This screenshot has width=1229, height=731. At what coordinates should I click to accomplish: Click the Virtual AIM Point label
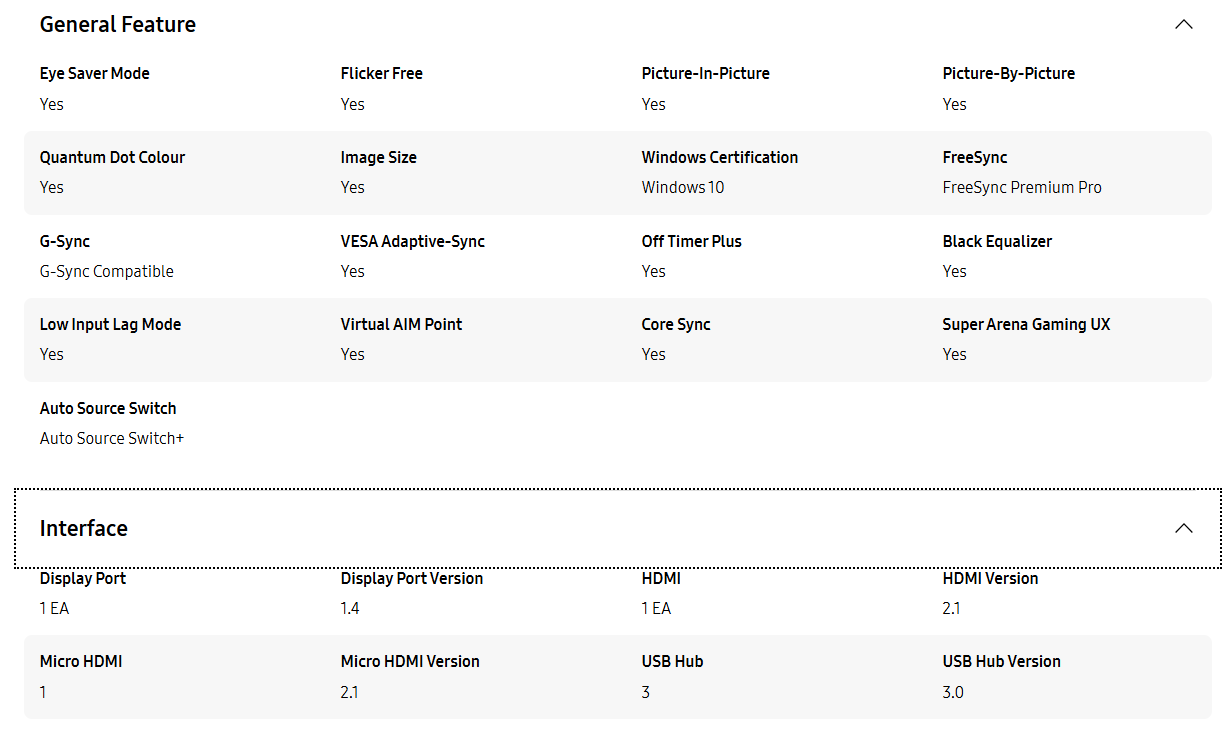[x=401, y=324]
